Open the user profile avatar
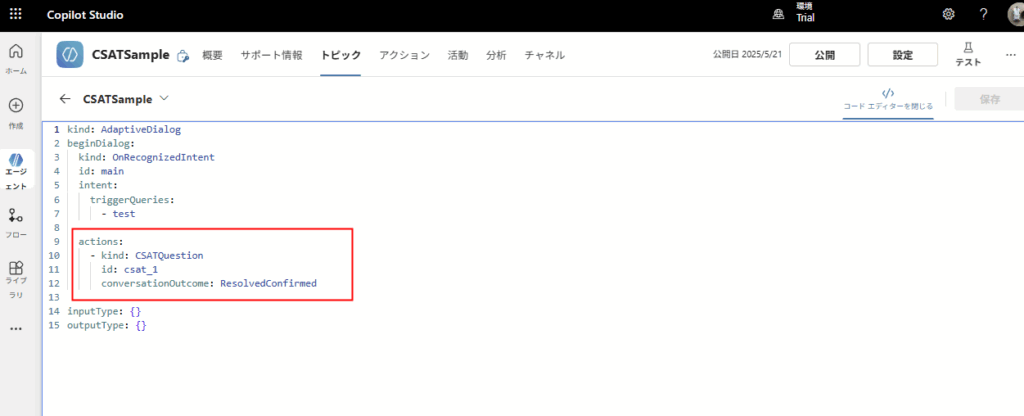Image resolution: width=1024 pixels, height=416 pixels. pyautogui.click(x=1016, y=14)
